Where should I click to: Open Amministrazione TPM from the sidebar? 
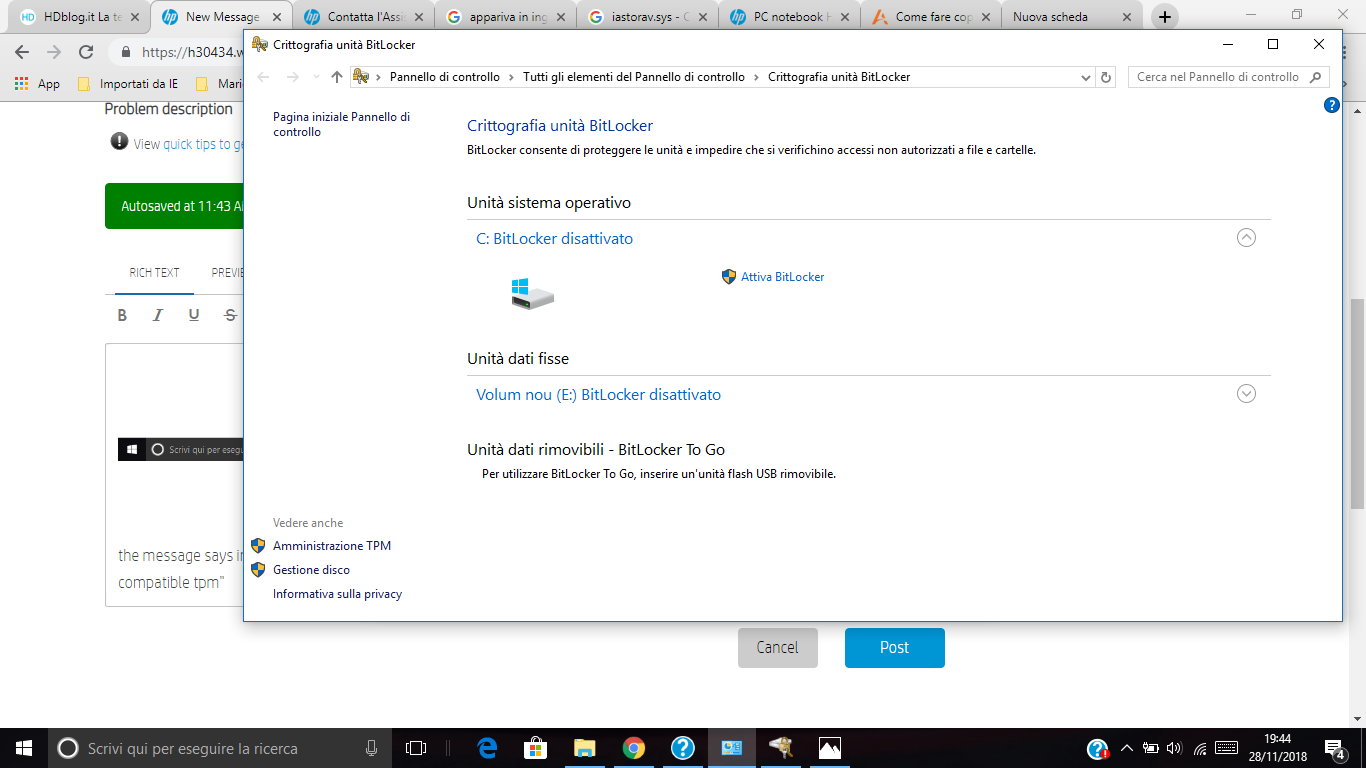point(332,546)
